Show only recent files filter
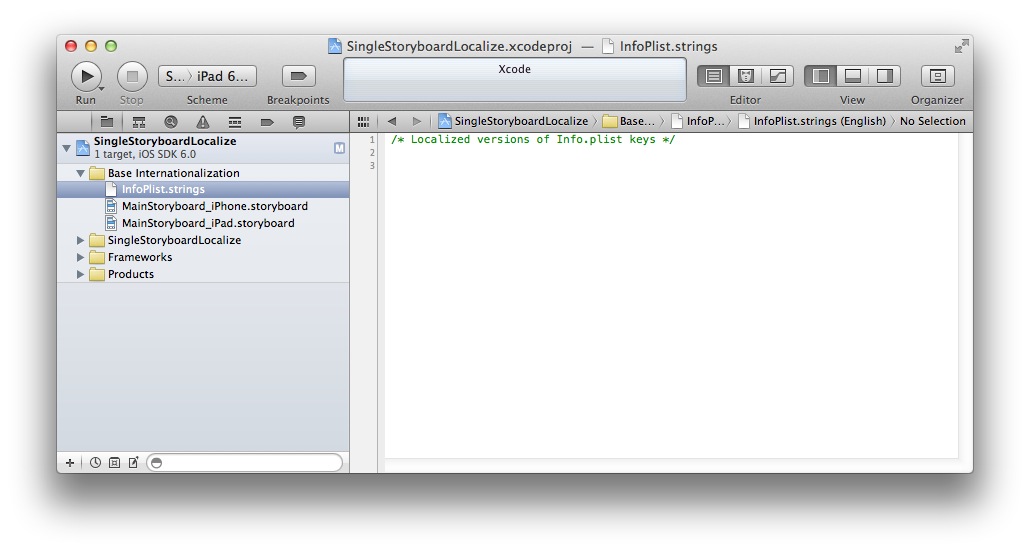Screen dimensions: 1030x552 [95, 463]
